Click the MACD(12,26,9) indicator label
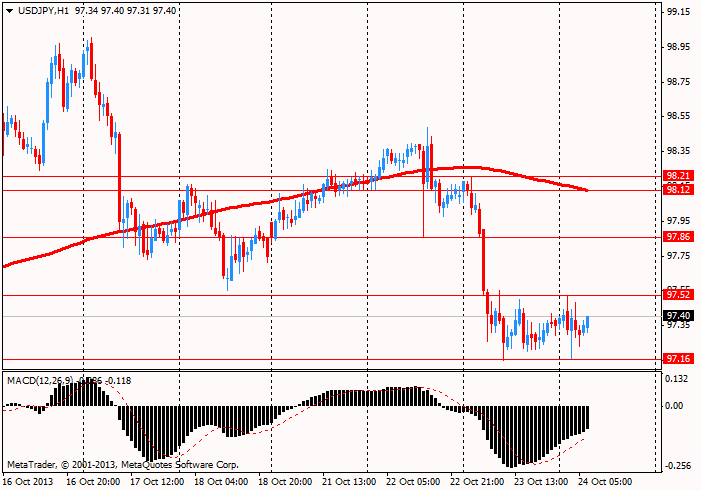 (x=42, y=380)
